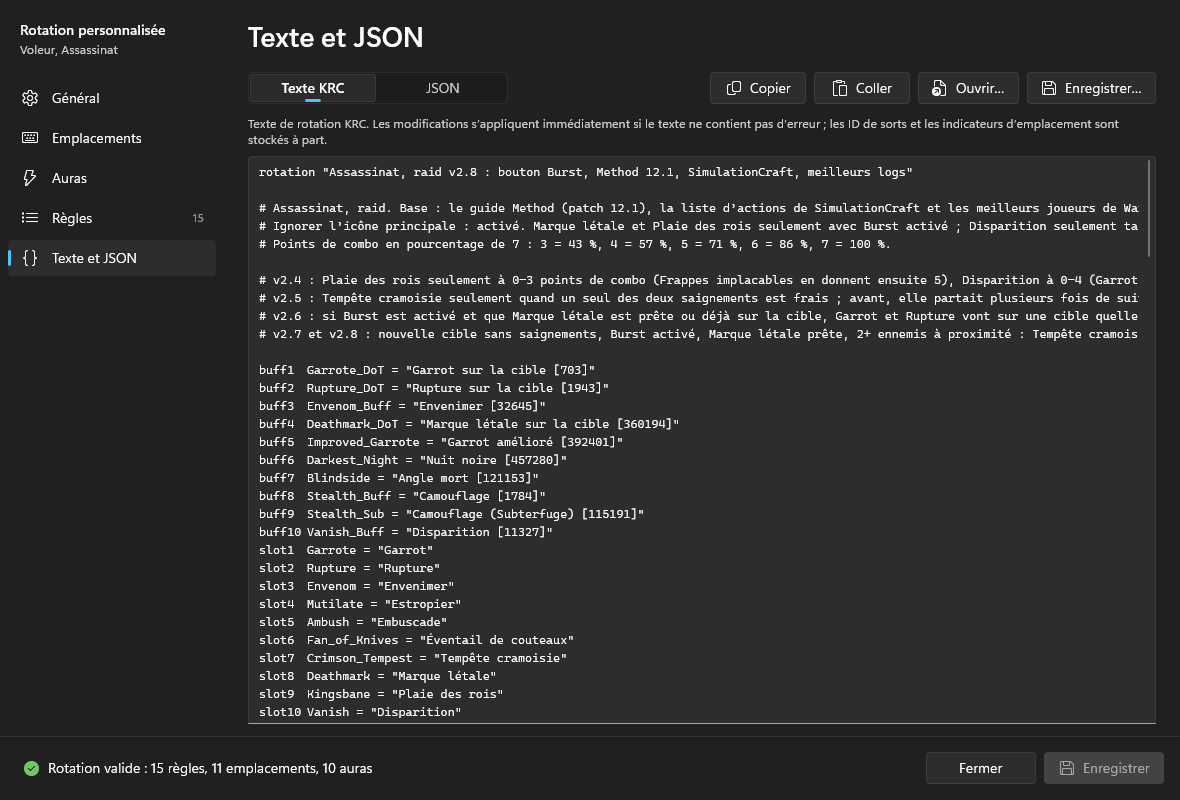Viewport: 1180px width, 800px height.
Task: Open the Règles section
Action: tap(111, 217)
